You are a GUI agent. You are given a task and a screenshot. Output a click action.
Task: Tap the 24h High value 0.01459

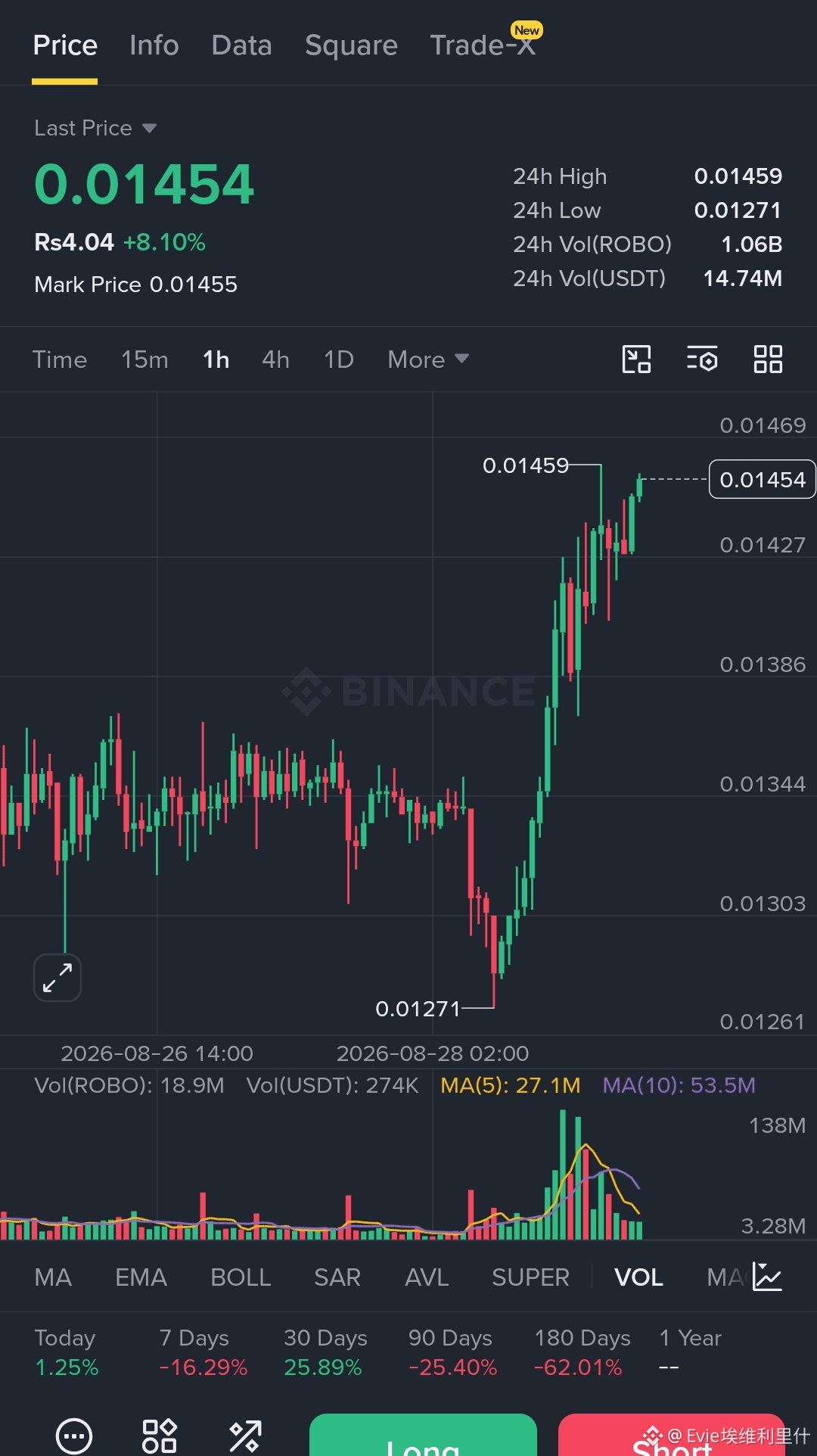[738, 176]
